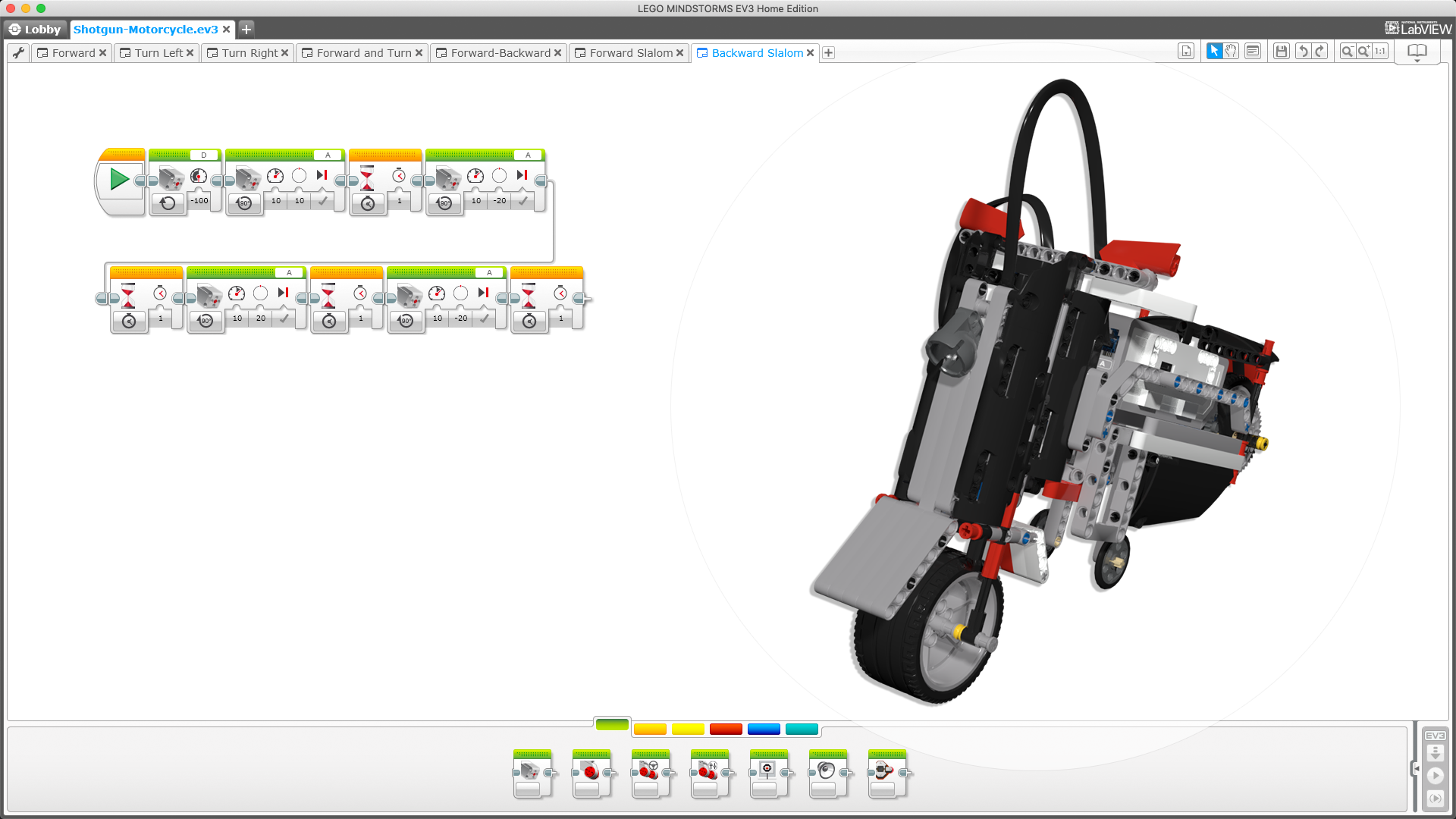The image size is (1456, 819).
Task: Select the orange Flow Control palette
Action: click(x=650, y=729)
